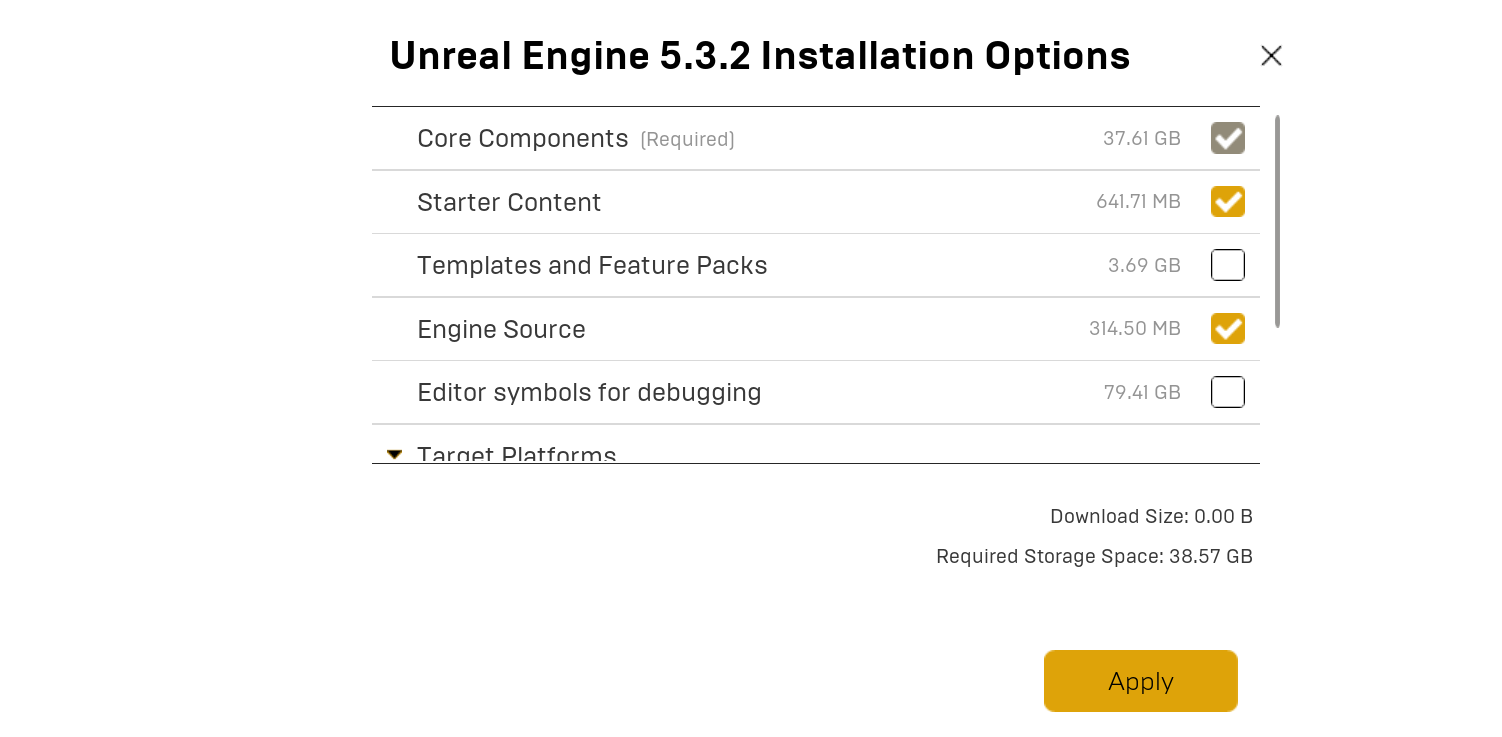Image resolution: width=1502 pixels, height=737 pixels.
Task: Click the 3.69 GB size value
Action: [x=1144, y=265]
